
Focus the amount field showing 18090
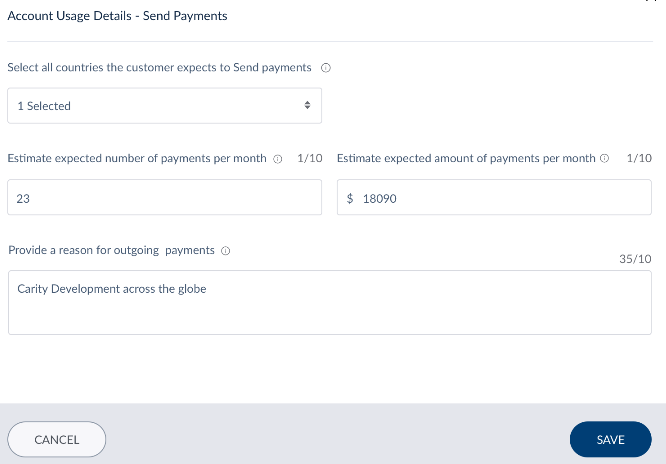pyautogui.click(x=500, y=198)
